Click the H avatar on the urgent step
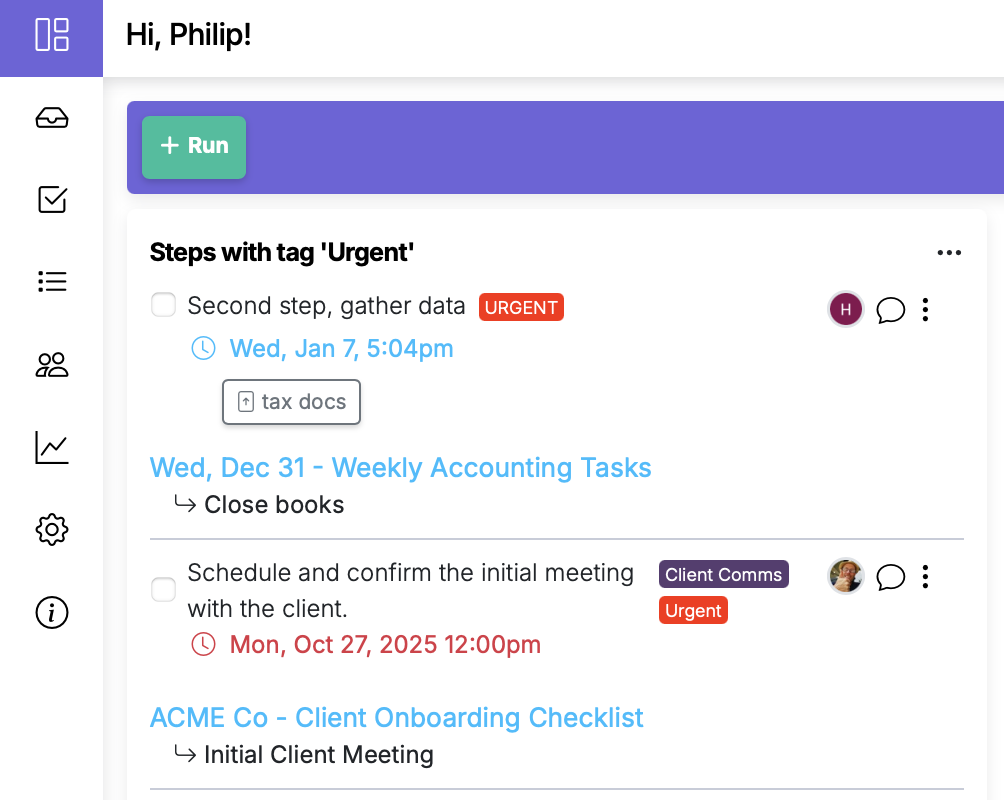 [845, 309]
